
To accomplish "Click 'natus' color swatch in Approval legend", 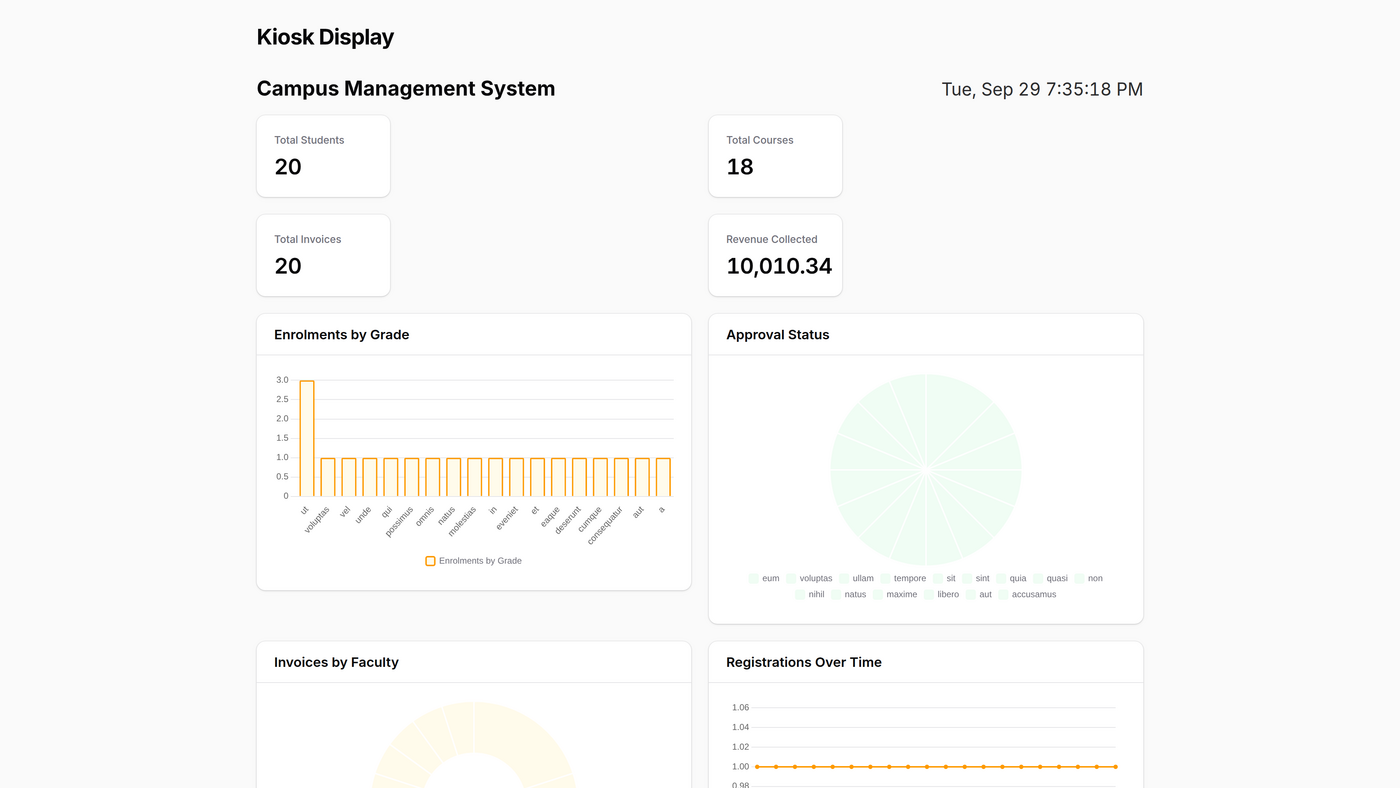I will [836, 594].
